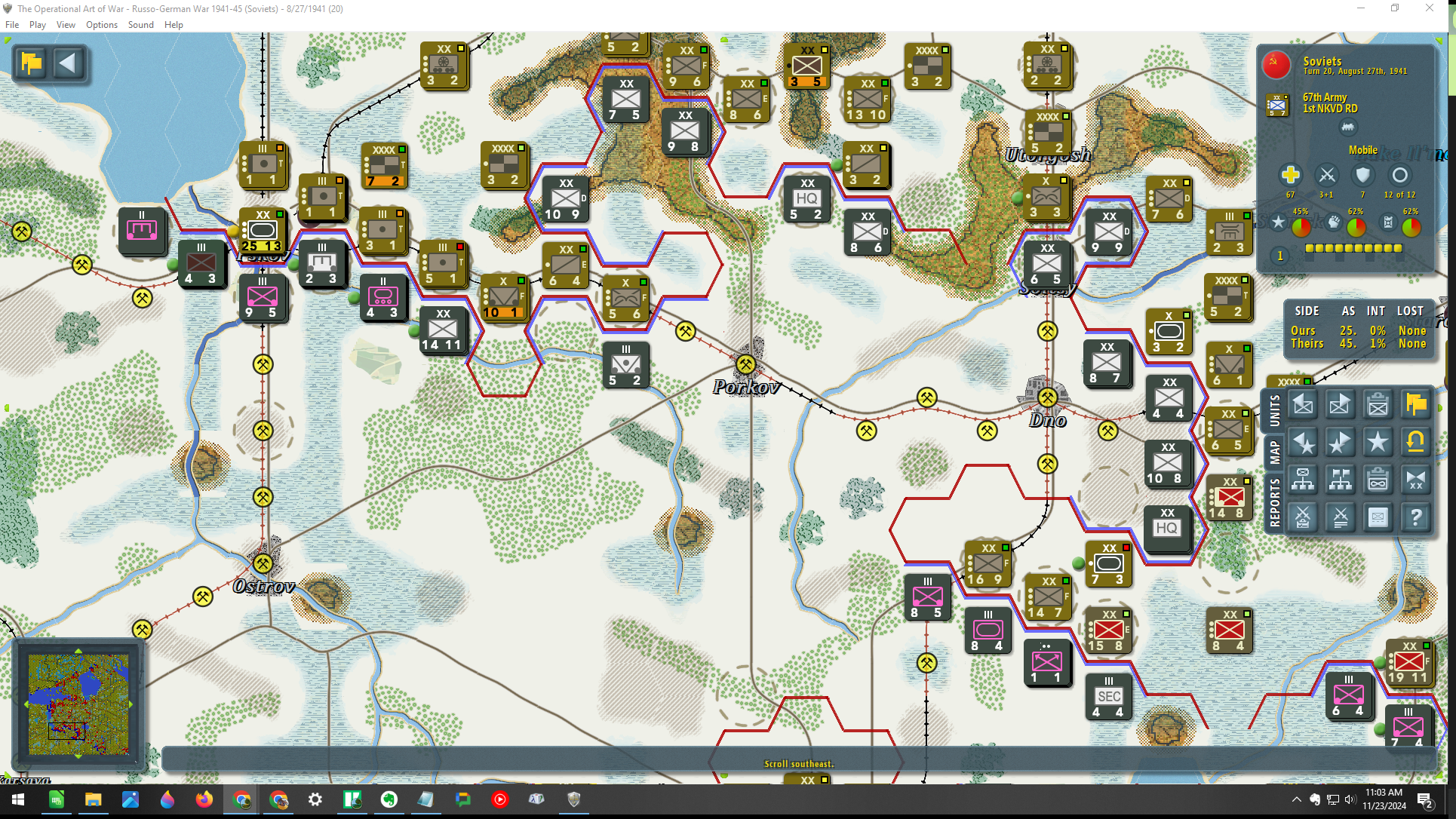Click the fist readiness icon

(1334, 222)
